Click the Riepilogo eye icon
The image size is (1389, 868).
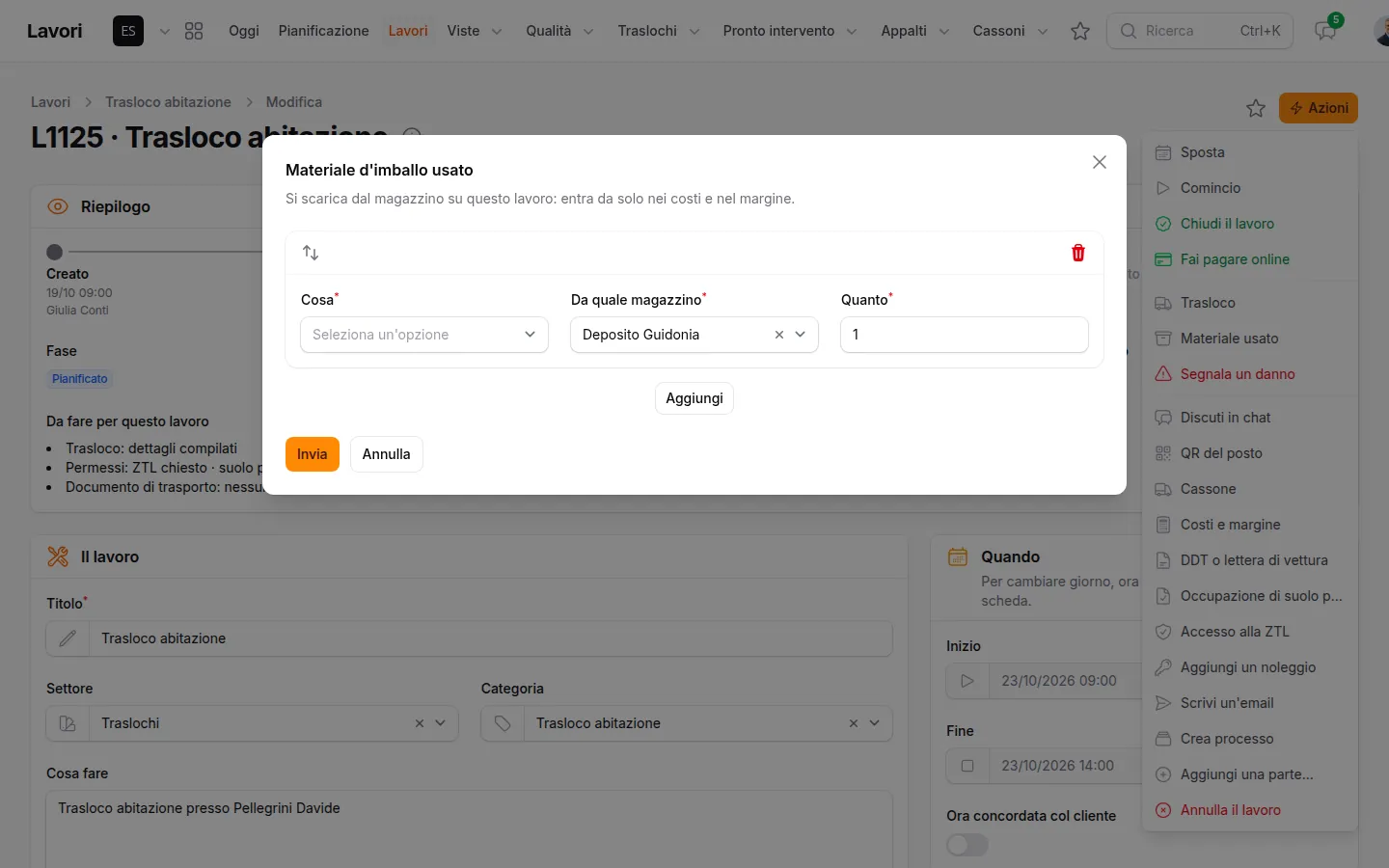pyautogui.click(x=58, y=206)
